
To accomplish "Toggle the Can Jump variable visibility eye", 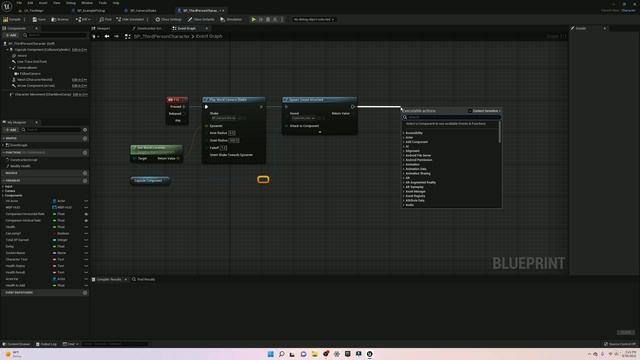I will click(86, 233).
